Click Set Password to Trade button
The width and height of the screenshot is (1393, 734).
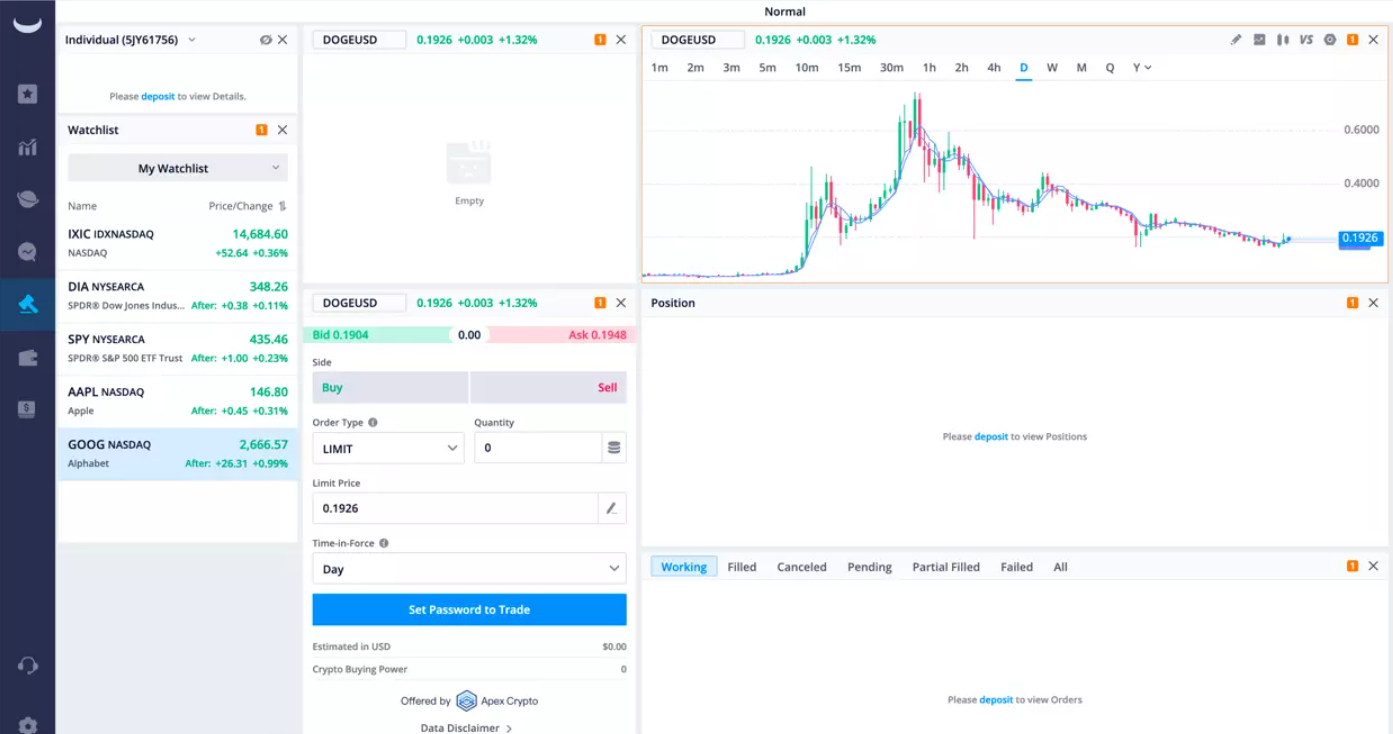pyautogui.click(x=469, y=610)
